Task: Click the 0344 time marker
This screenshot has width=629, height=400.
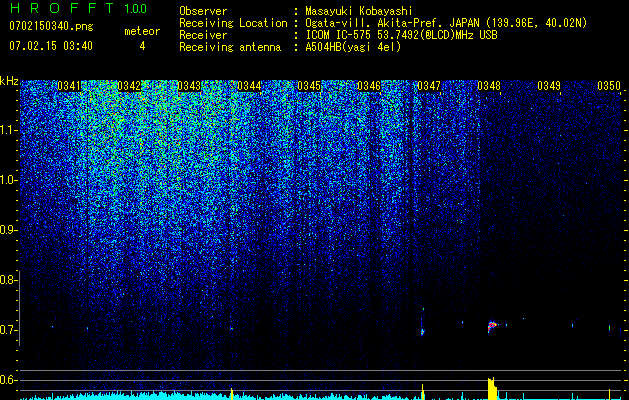Action: pos(249,86)
